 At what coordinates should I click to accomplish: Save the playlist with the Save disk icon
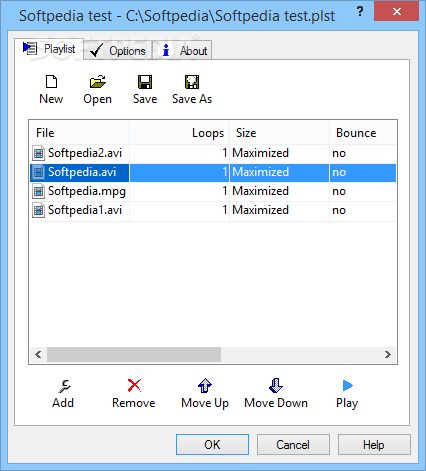pyautogui.click(x=145, y=82)
